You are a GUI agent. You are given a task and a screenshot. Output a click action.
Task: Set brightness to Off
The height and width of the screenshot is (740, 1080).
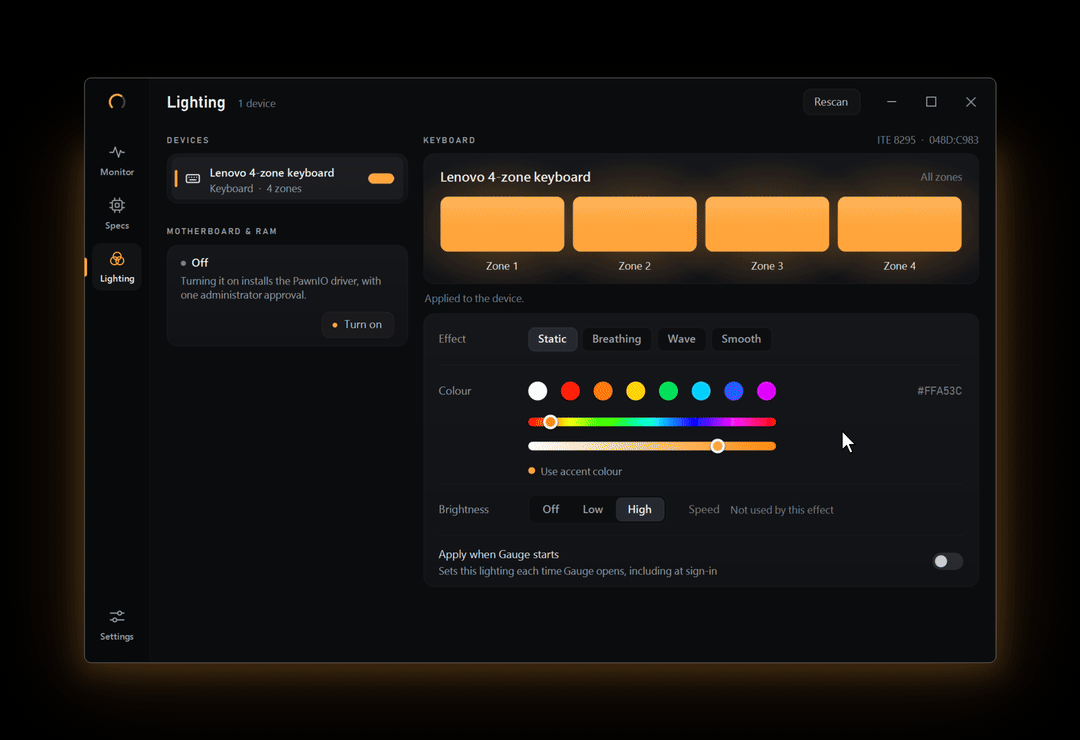(x=550, y=509)
